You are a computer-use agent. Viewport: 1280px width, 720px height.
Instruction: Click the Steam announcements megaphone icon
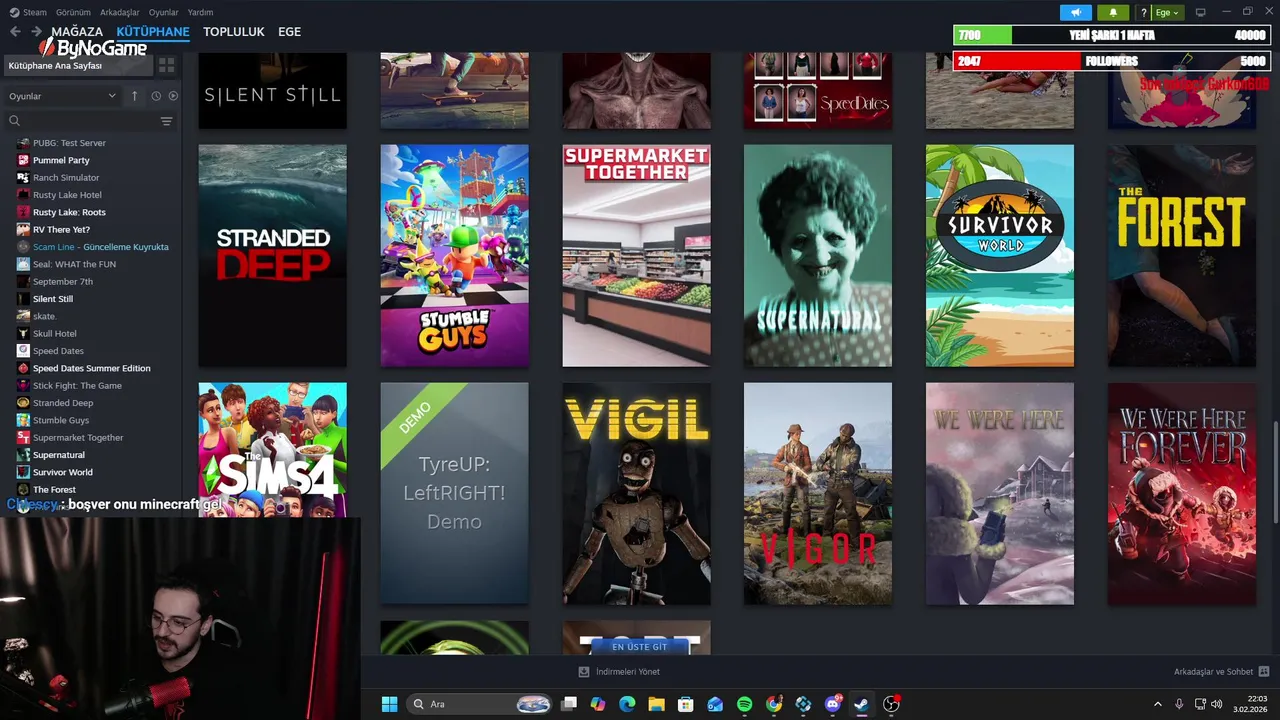click(x=1076, y=12)
